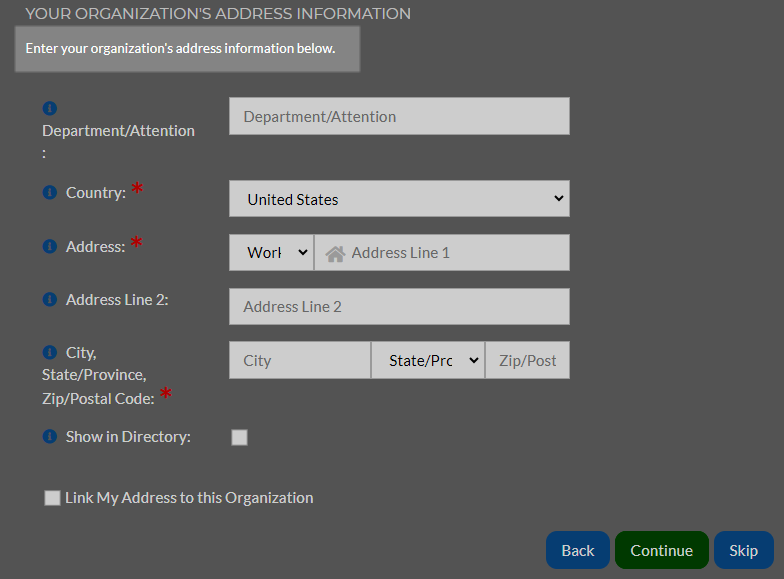
Task: Open the Country dropdown showing United States
Action: [x=399, y=198]
